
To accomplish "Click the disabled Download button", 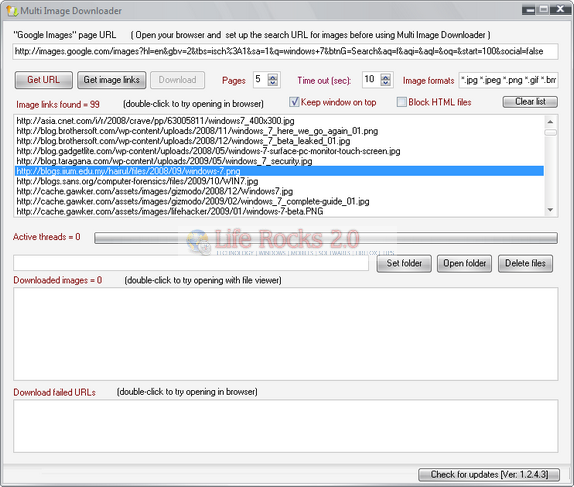I will [177, 80].
